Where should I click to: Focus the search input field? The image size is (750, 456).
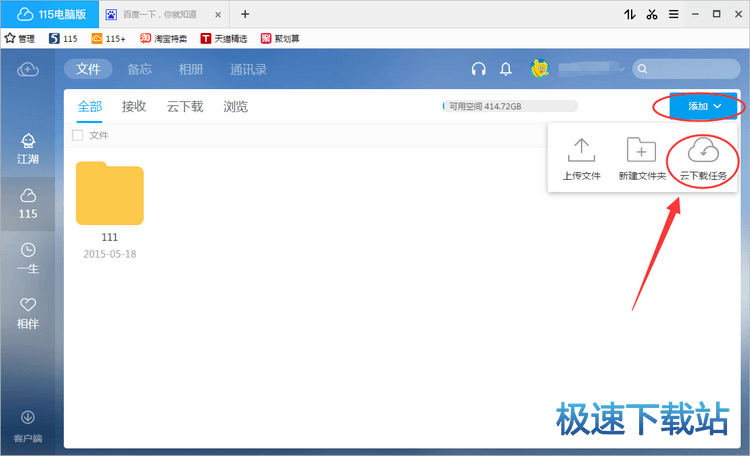point(686,69)
